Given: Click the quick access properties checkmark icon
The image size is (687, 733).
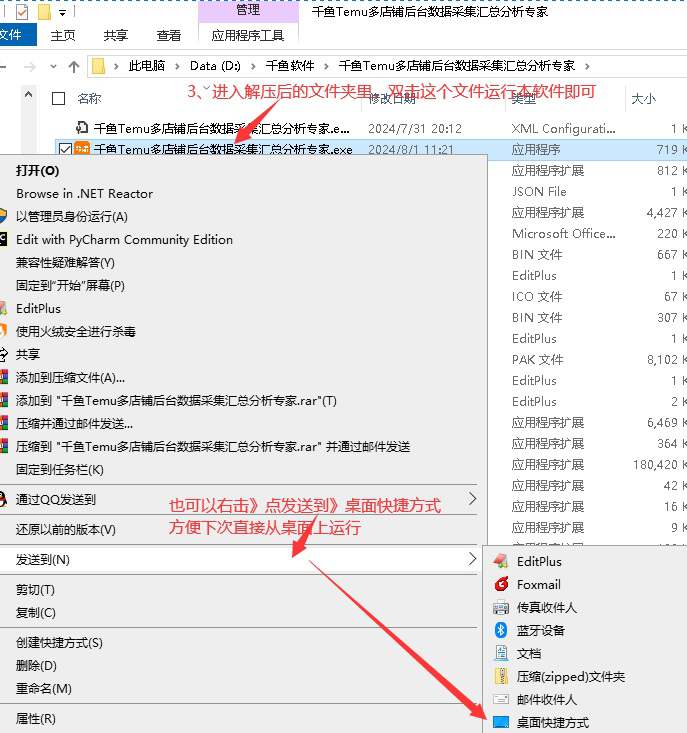Looking at the screenshot, I should 22,12.
